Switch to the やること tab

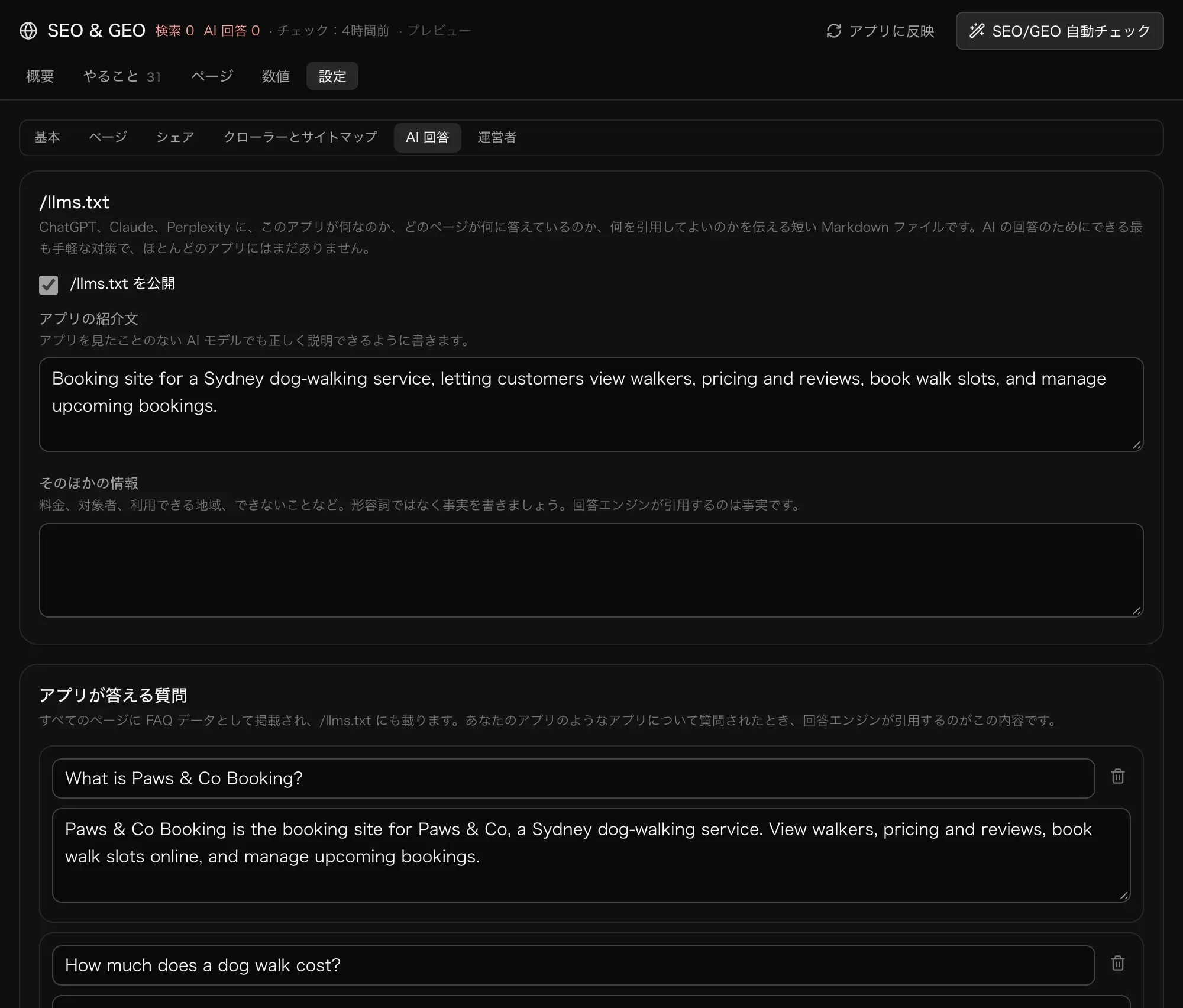(122, 76)
